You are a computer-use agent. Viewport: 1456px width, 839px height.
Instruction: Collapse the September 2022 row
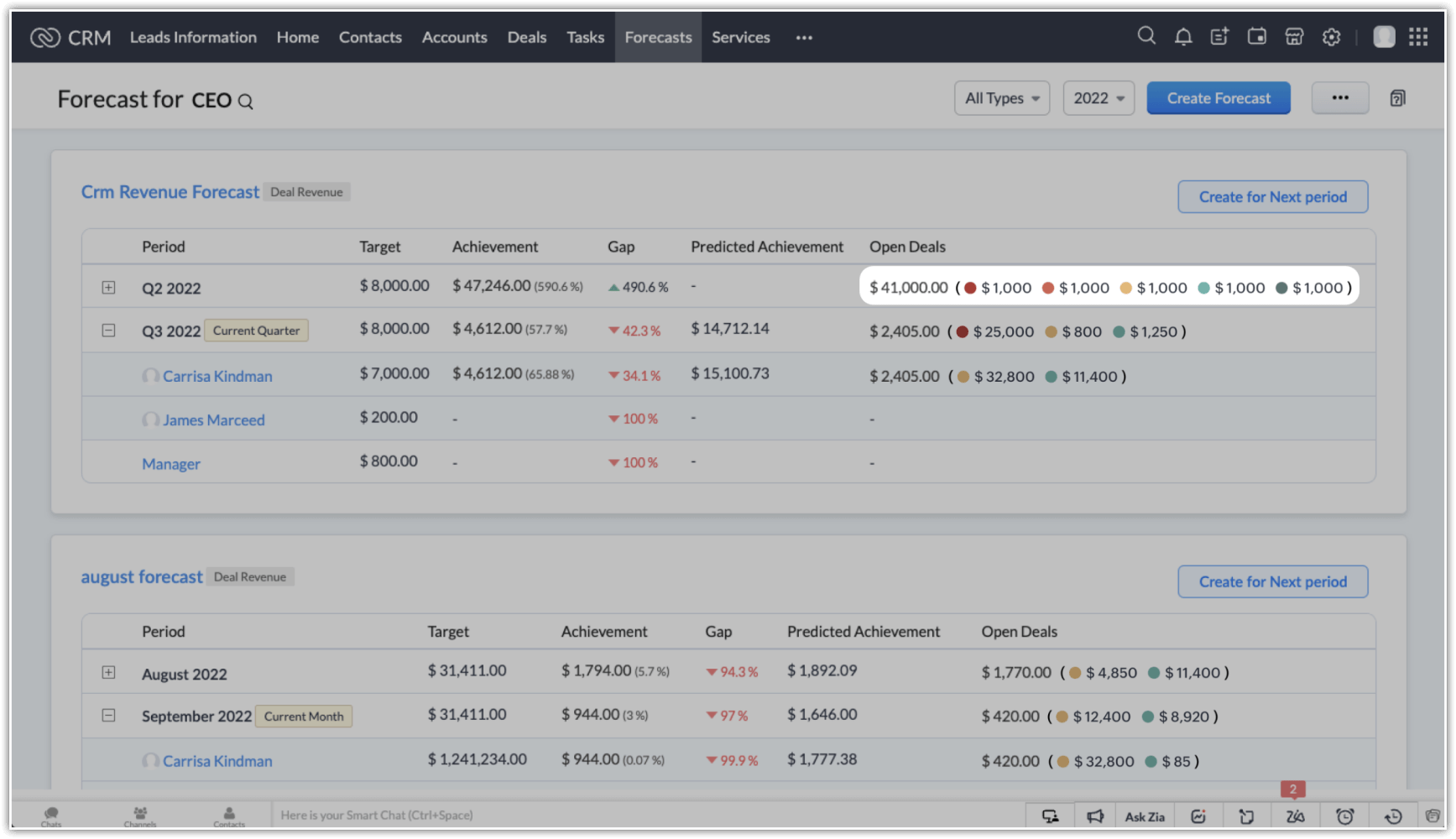[x=108, y=716]
